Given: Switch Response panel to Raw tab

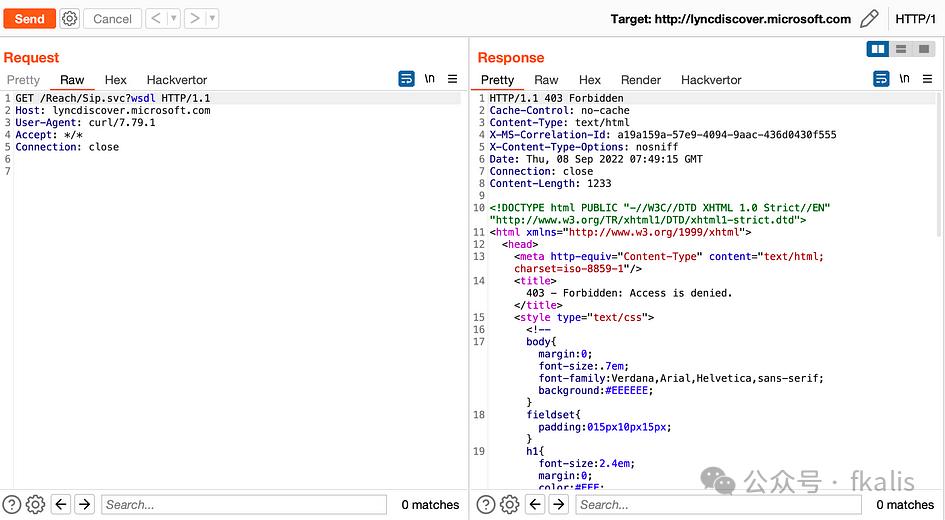Looking at the screenshot, I should click(546, 80).
